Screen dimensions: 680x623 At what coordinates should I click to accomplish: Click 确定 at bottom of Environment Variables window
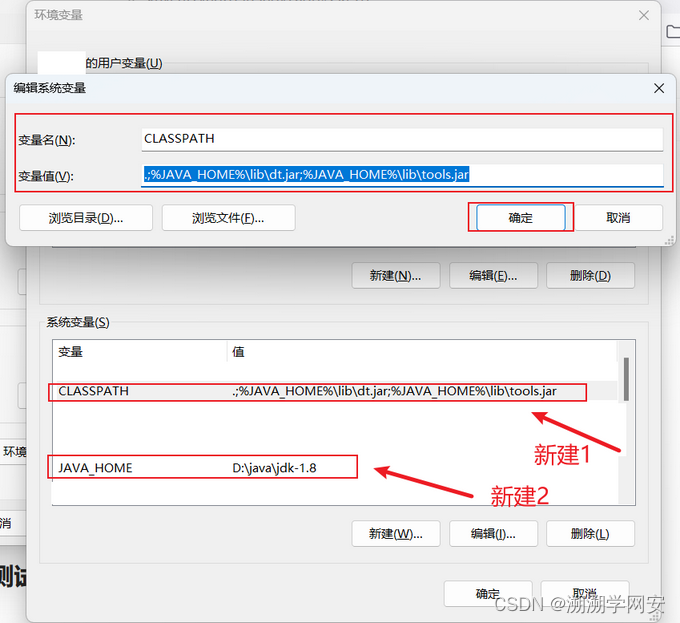tap(488, 594)
